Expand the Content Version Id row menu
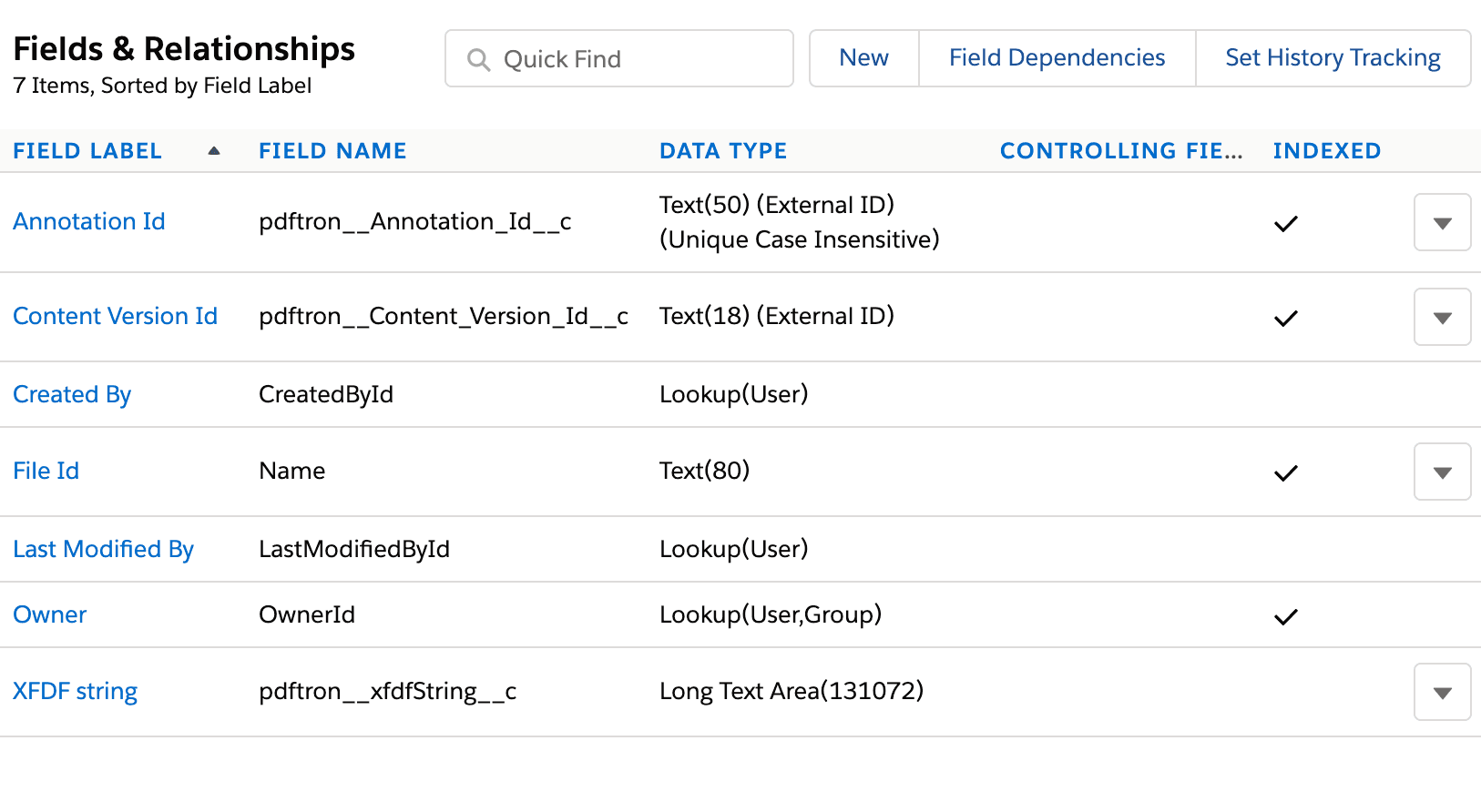The height and width of the screenshot is (812, 1481). 1442,318
